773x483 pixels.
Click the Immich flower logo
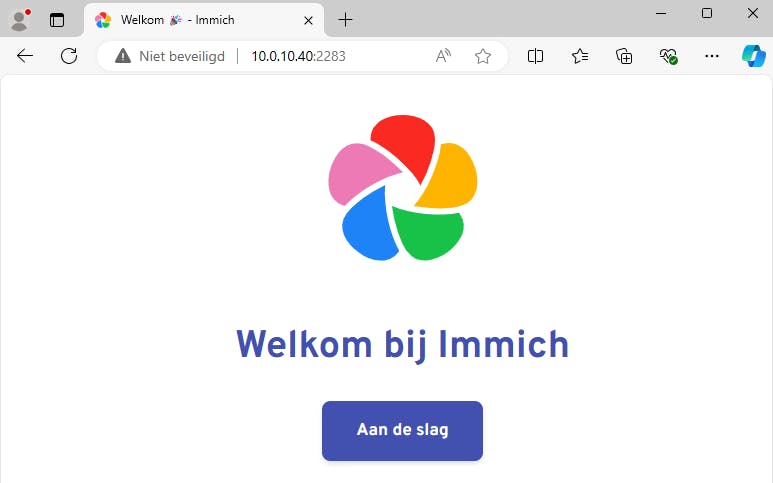(x=403, y=188)
